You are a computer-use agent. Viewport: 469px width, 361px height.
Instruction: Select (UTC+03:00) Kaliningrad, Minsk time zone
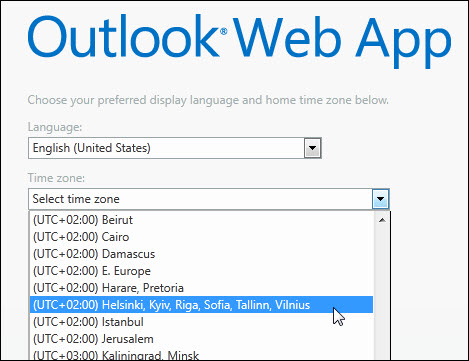pos(201,354)
